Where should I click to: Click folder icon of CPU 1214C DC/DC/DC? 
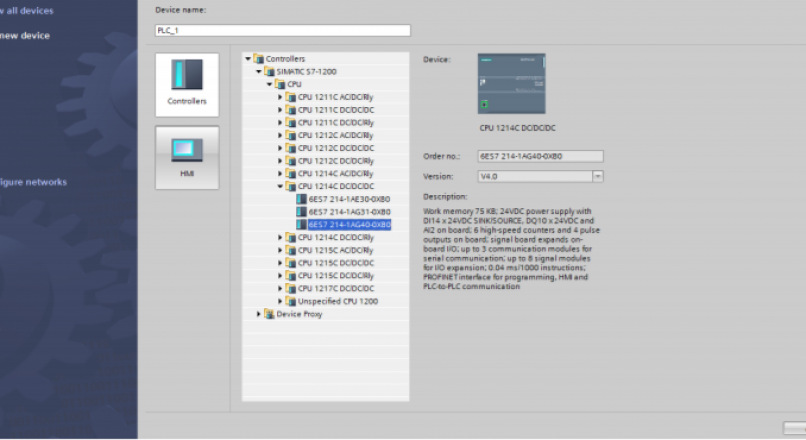[291, 186]
